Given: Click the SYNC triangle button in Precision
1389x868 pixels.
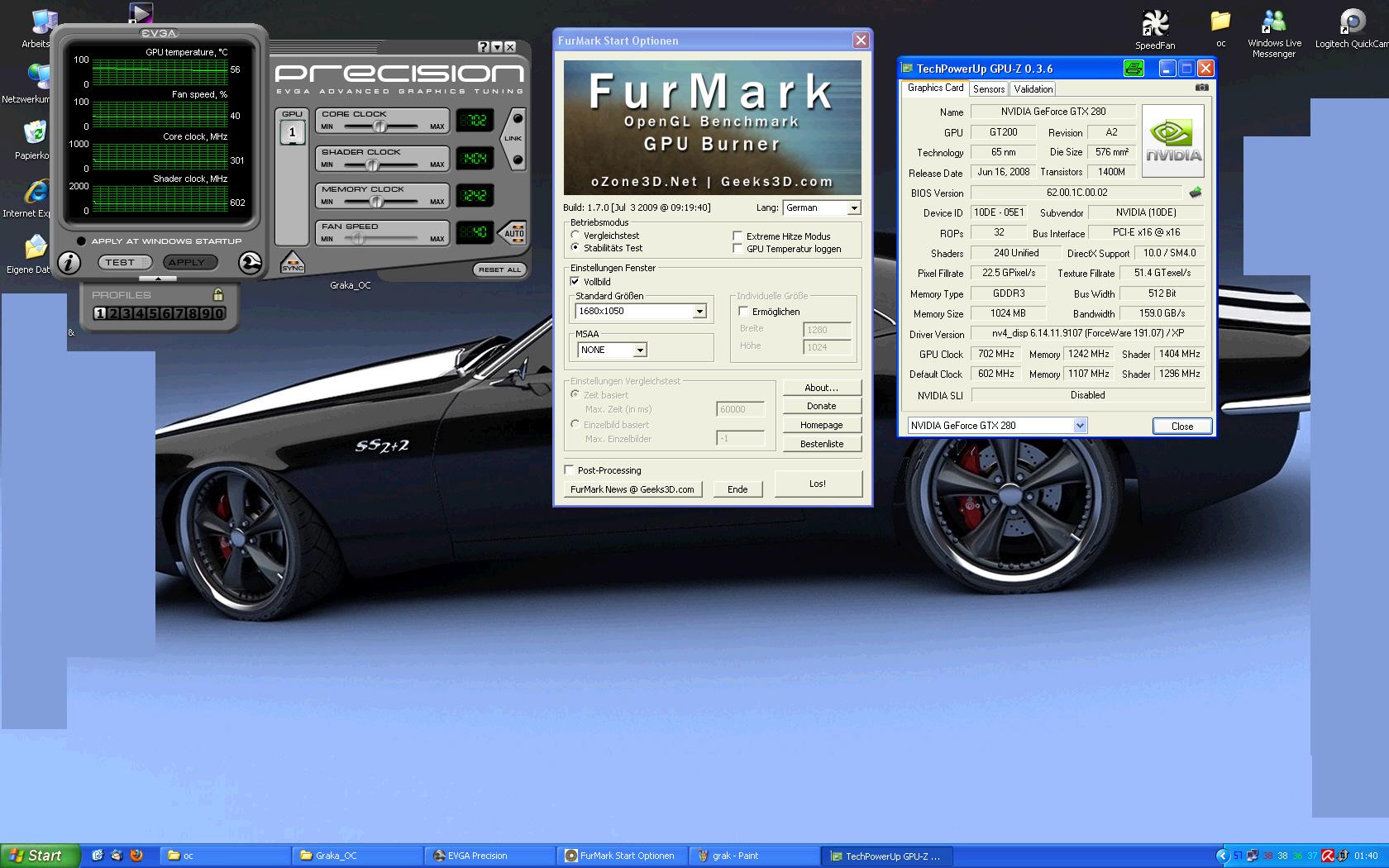Looking at the screenshot, I should coord(293,262).
